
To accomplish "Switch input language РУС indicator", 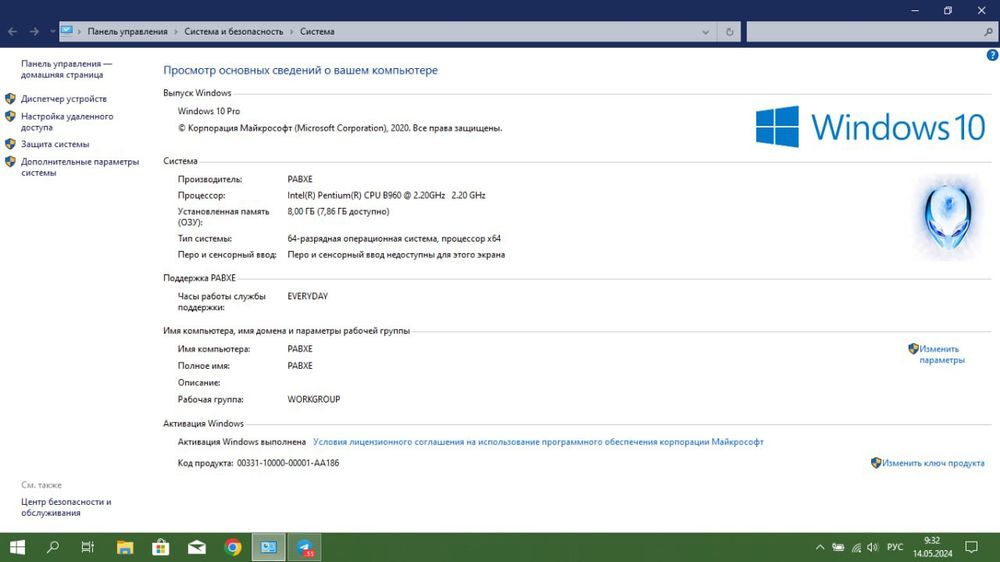I will point(895,547).
